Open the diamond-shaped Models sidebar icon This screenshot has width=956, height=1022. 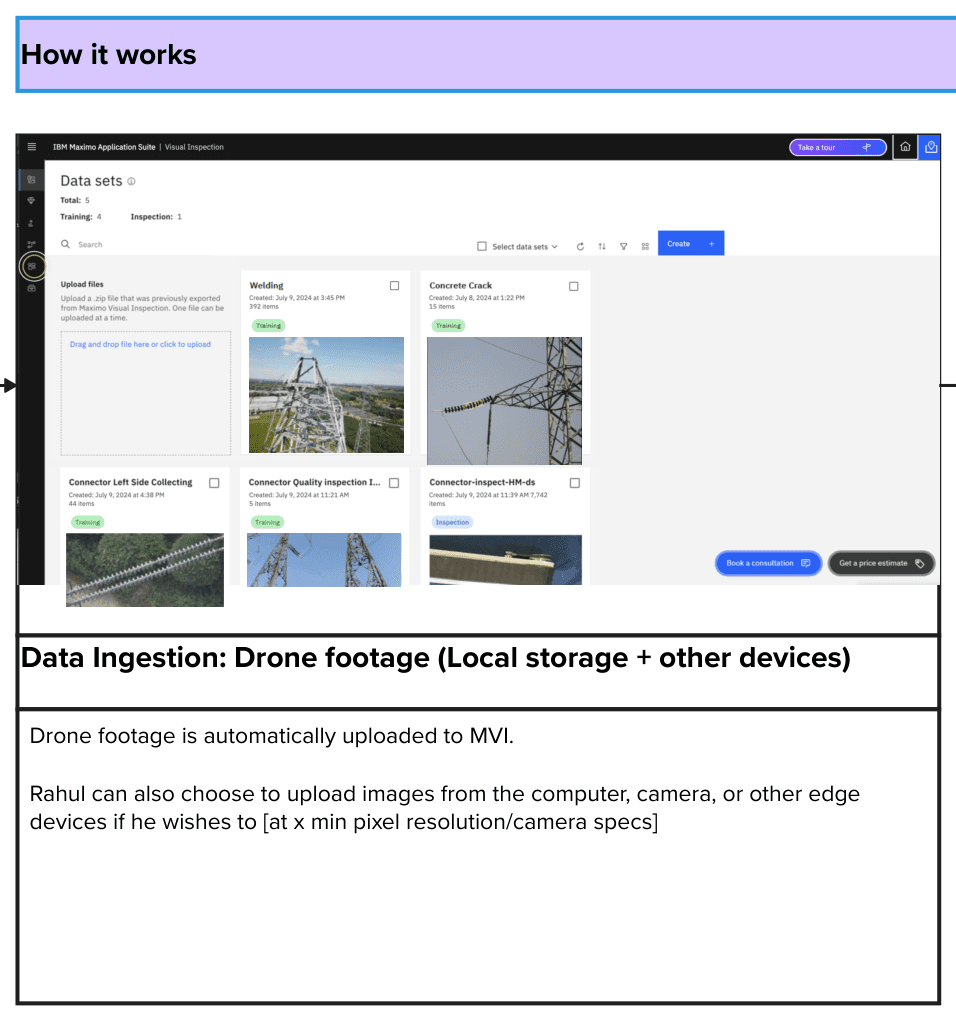(31, 201)
